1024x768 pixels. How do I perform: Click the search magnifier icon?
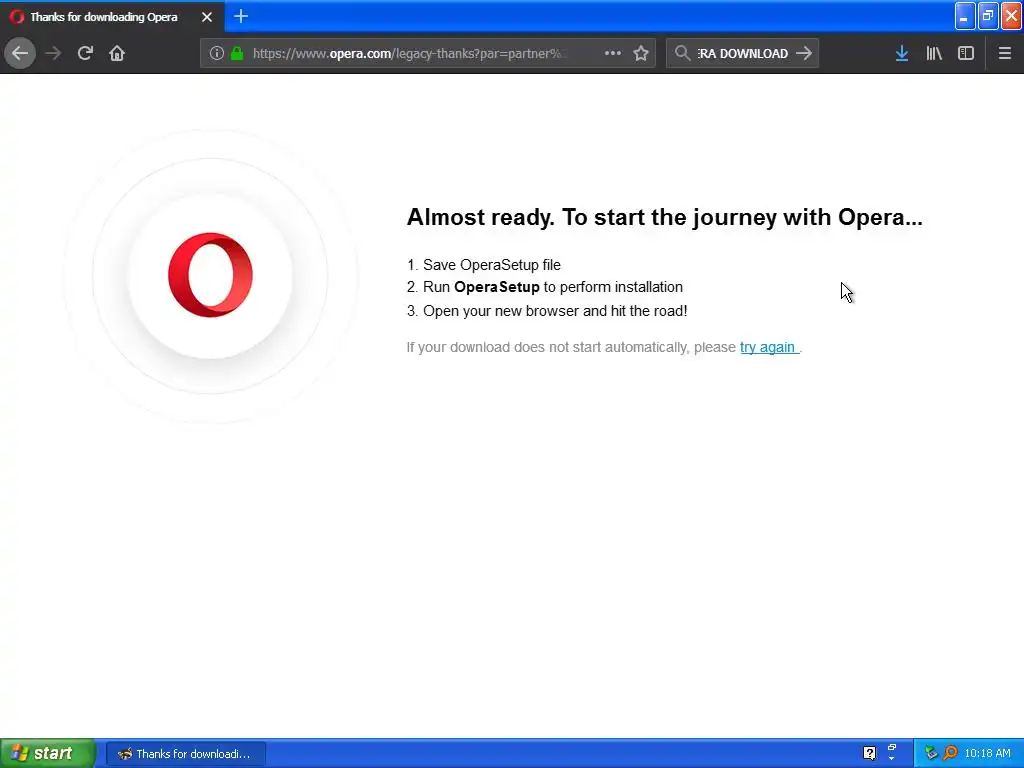pyautogui.click(x=682, y=54)
